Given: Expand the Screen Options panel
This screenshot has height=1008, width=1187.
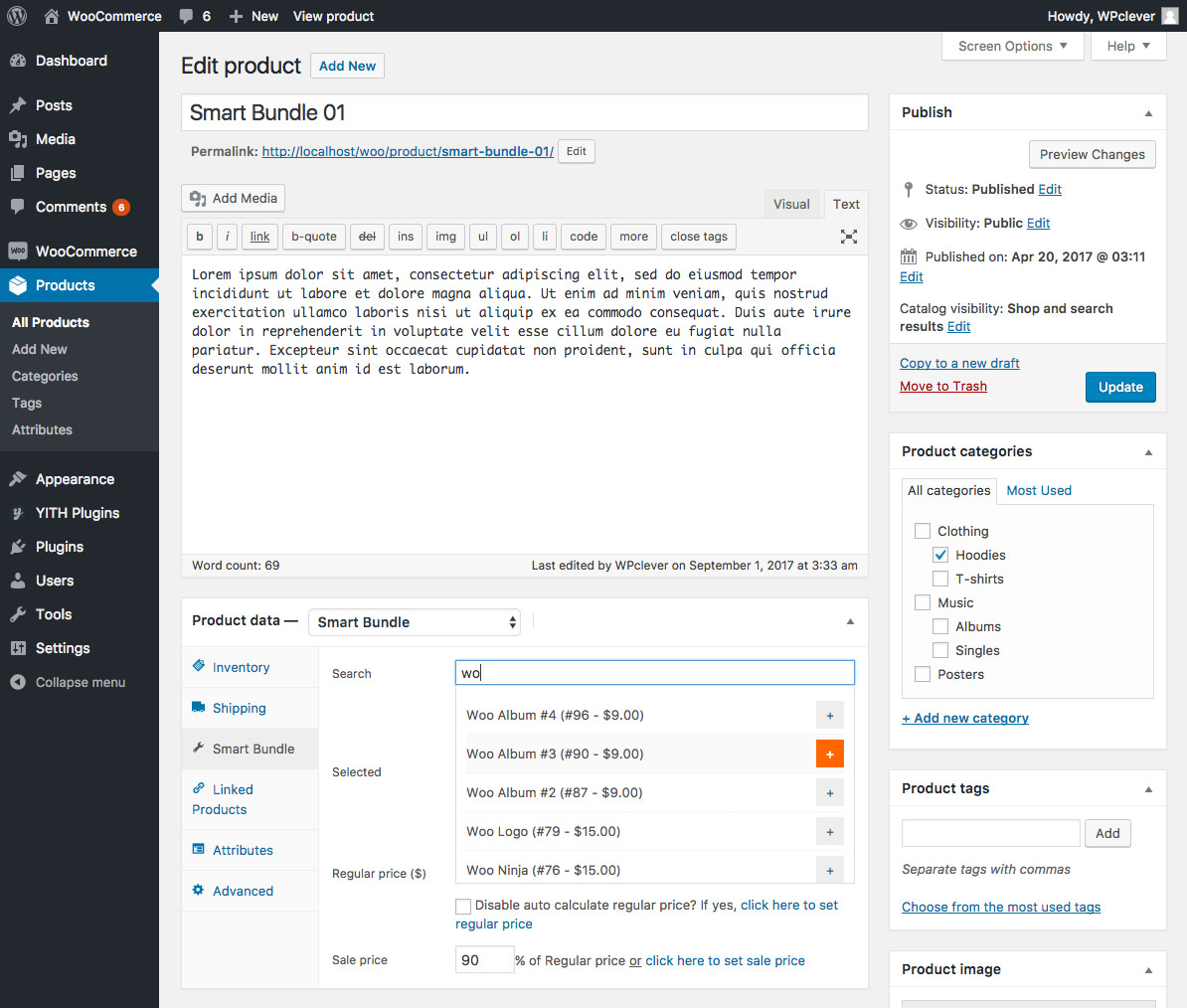Looking at the screenshot, I should (1012, 46).
